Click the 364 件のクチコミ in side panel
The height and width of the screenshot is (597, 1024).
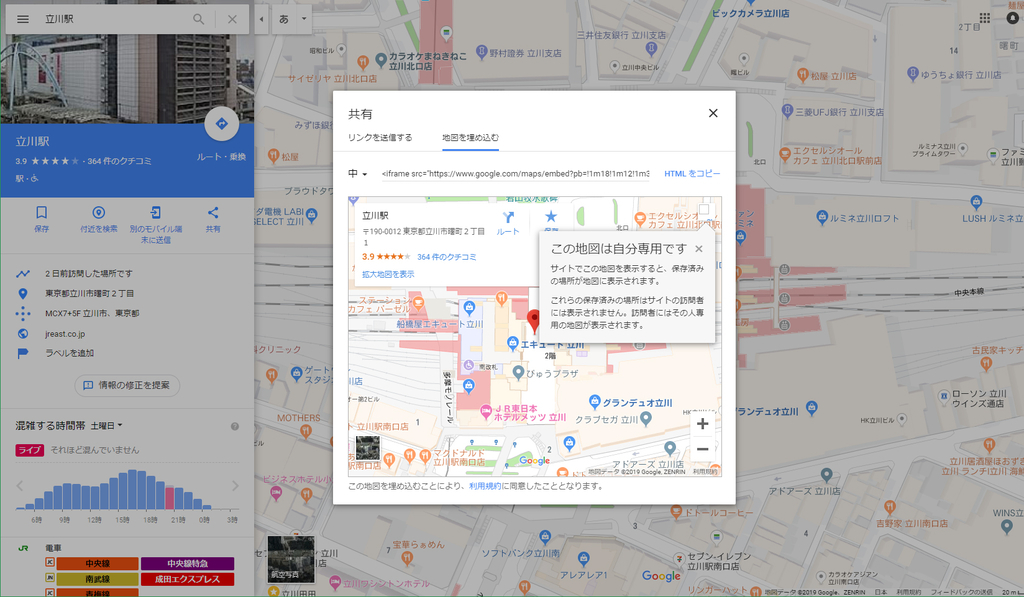click(x=119, y=161)
